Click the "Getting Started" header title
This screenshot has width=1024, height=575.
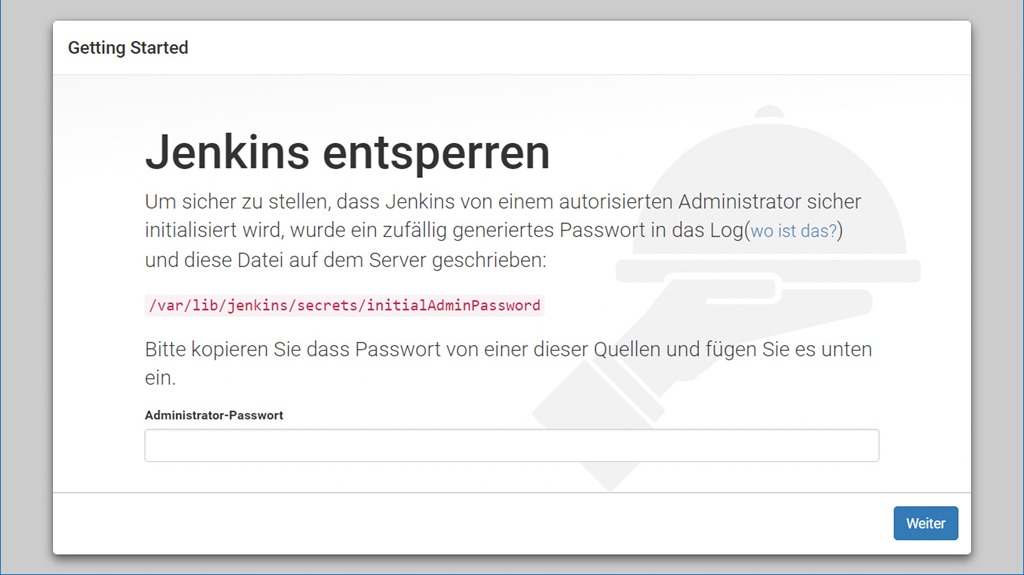(128, 48)
